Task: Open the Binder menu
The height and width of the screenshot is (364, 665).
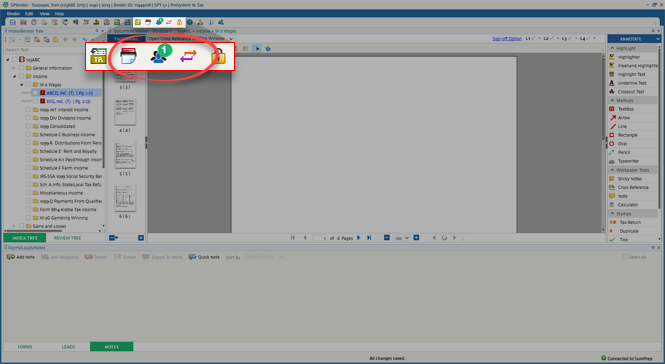Action: [13, 14]
